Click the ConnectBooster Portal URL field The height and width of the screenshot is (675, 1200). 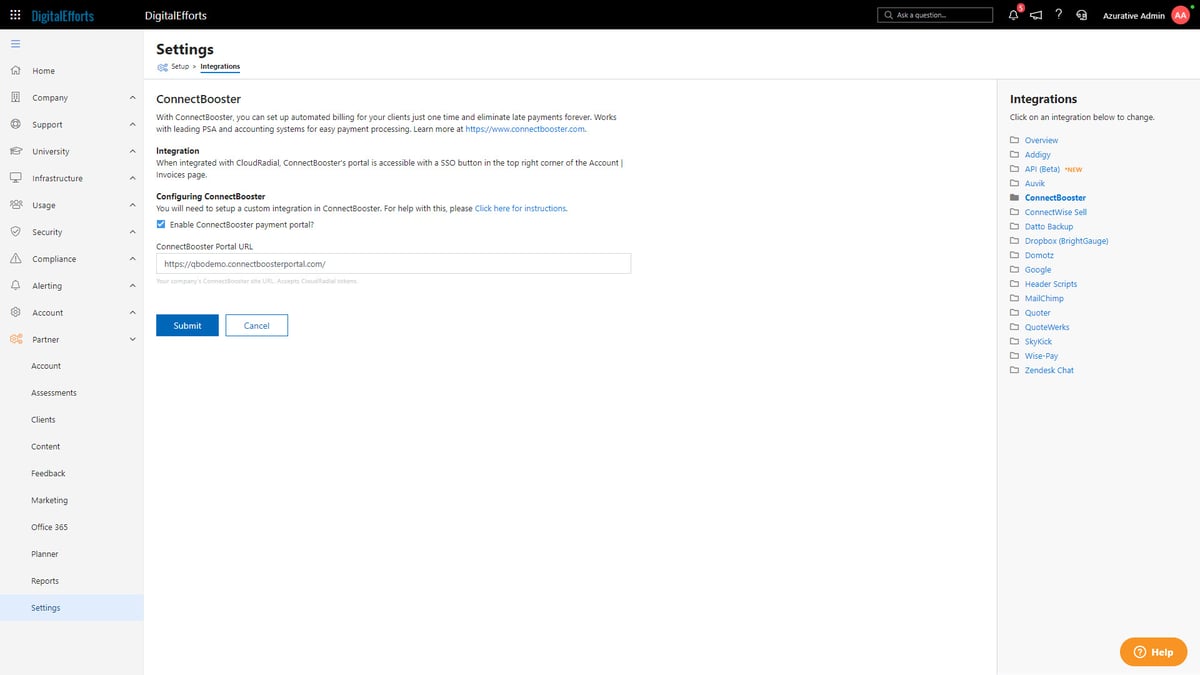[393, 263]
